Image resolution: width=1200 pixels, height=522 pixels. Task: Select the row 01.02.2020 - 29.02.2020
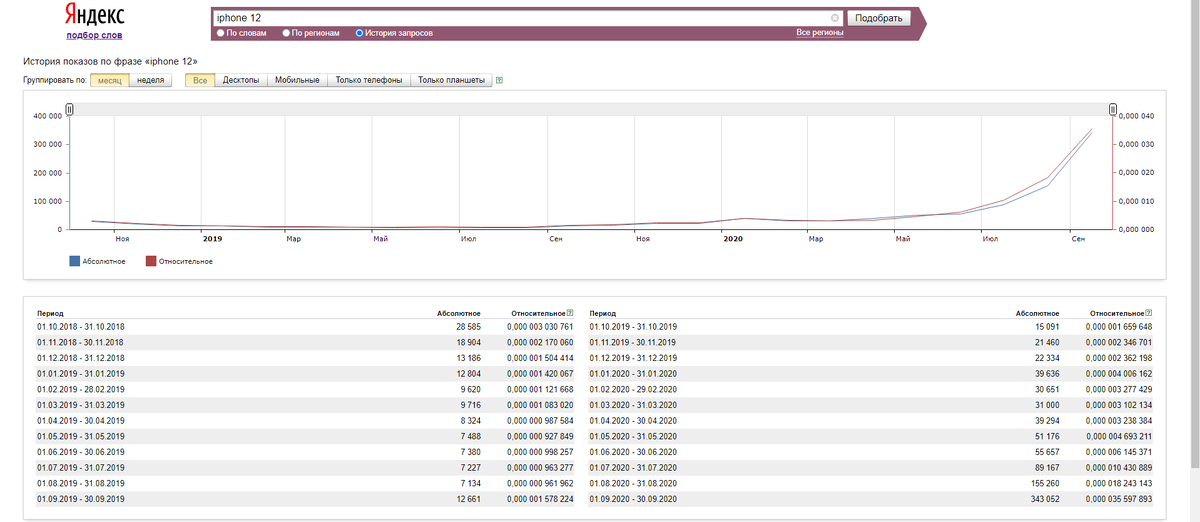[x=872, y=389]
